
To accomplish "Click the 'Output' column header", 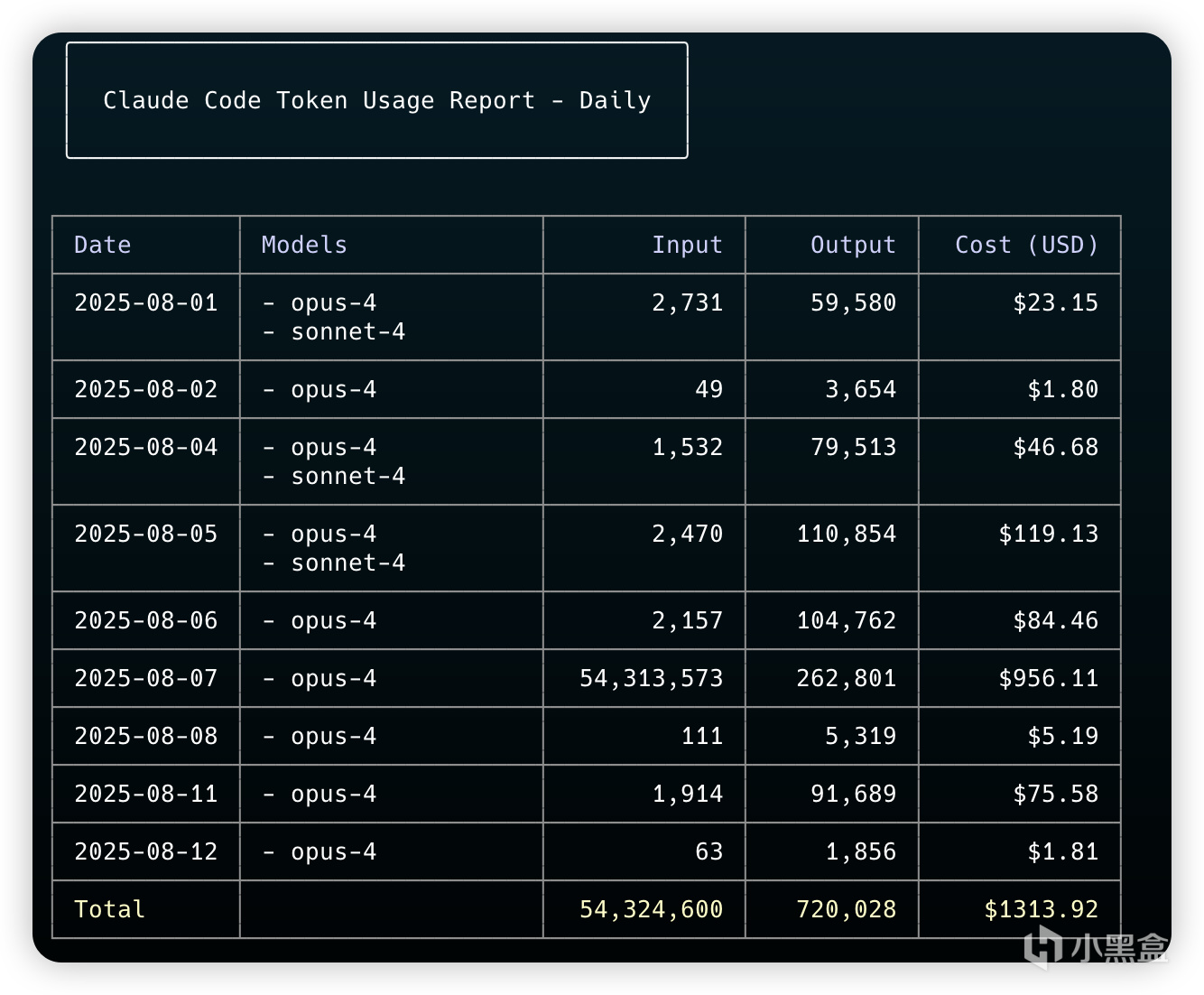I will coord(854,245).
